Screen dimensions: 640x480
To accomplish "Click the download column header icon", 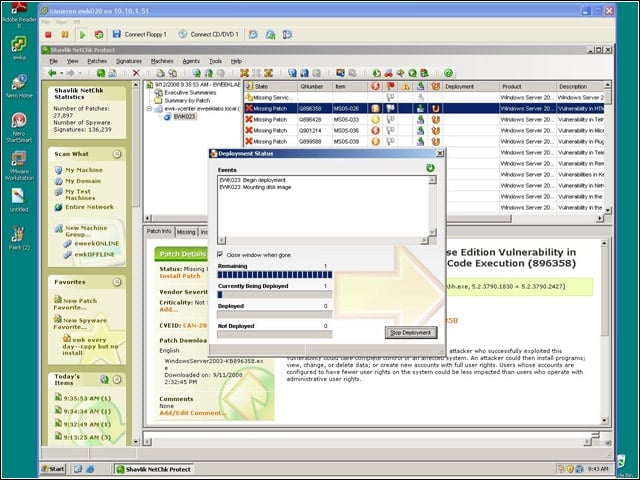I will 420,87.
